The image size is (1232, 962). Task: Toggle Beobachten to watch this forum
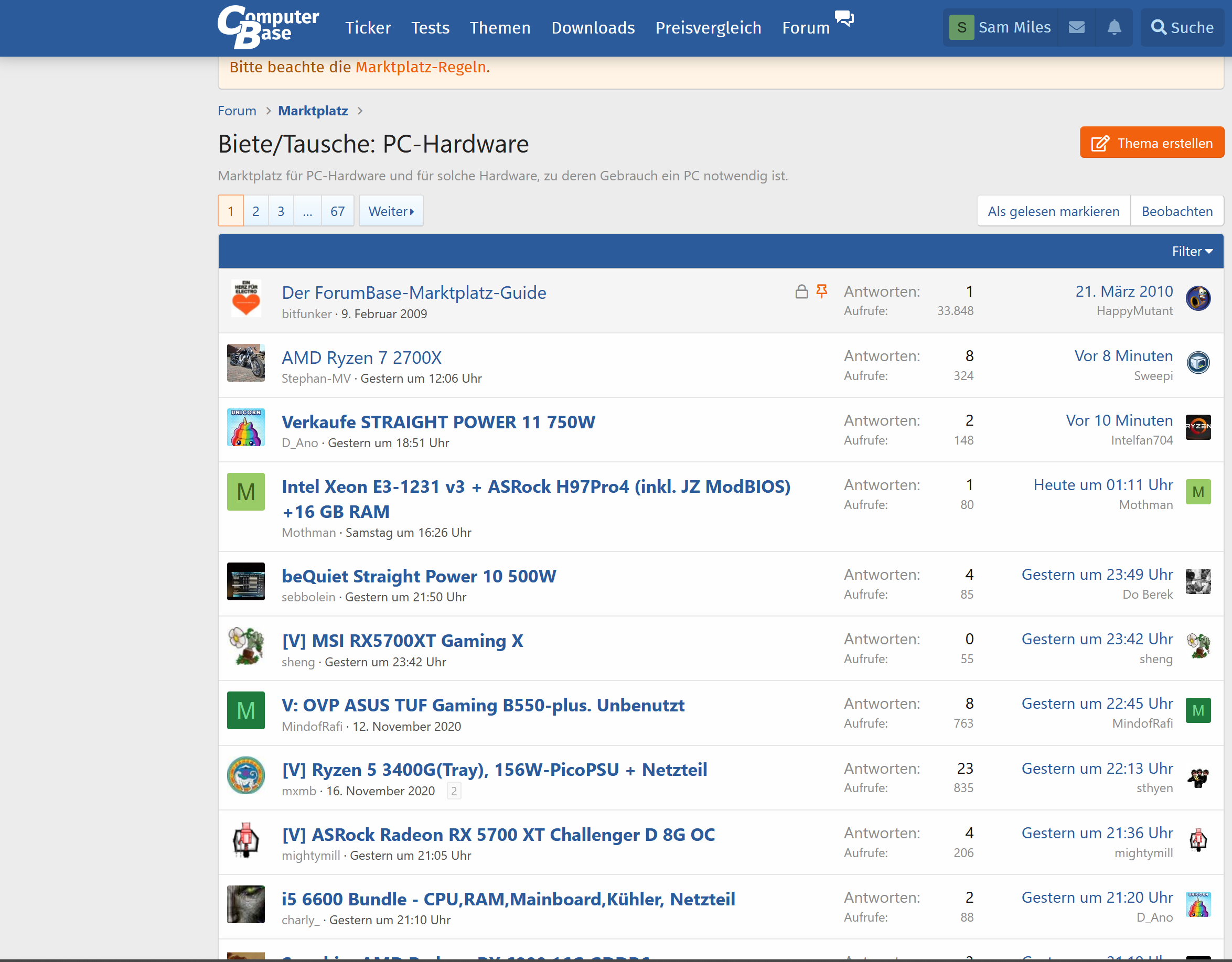coord(1177,211)
